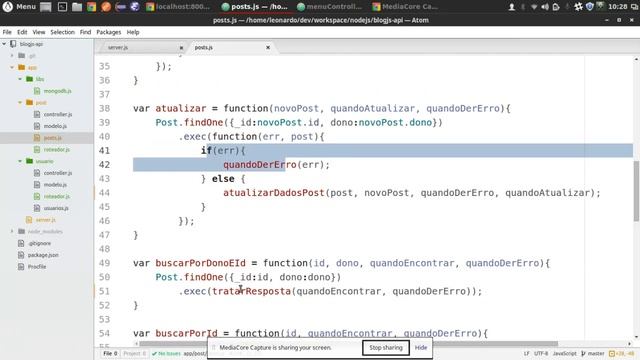The width and height of the screenshot is (640, 360).
Task: Open the network icon in the system tray
Action: pyautogui.click(x=534, y=7)
